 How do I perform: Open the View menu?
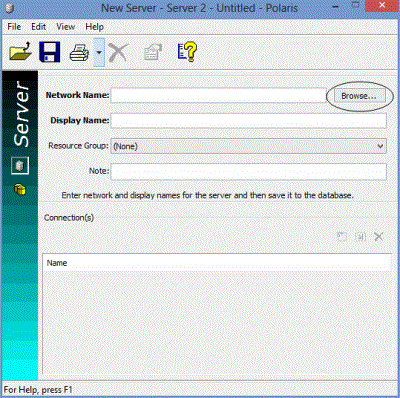[x=65, y=27]
